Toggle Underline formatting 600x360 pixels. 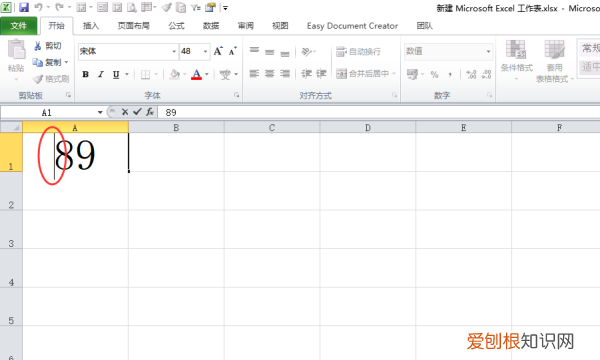point(116,74)
